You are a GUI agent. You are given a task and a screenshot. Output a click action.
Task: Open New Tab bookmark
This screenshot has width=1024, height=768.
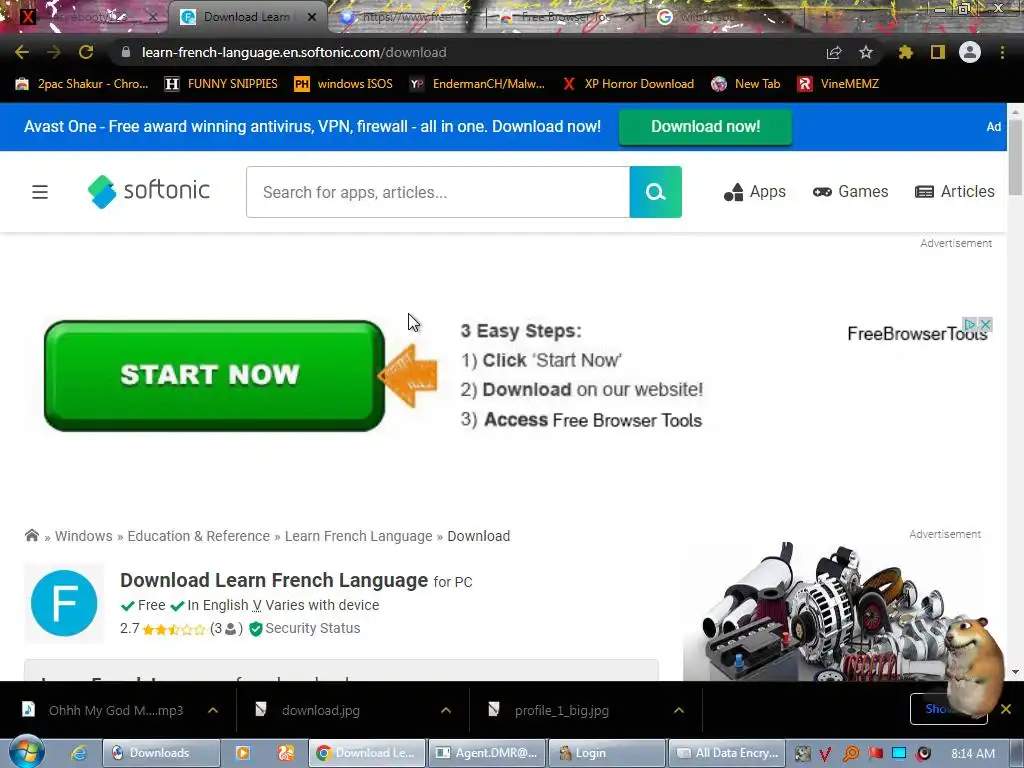coord(746,84)
